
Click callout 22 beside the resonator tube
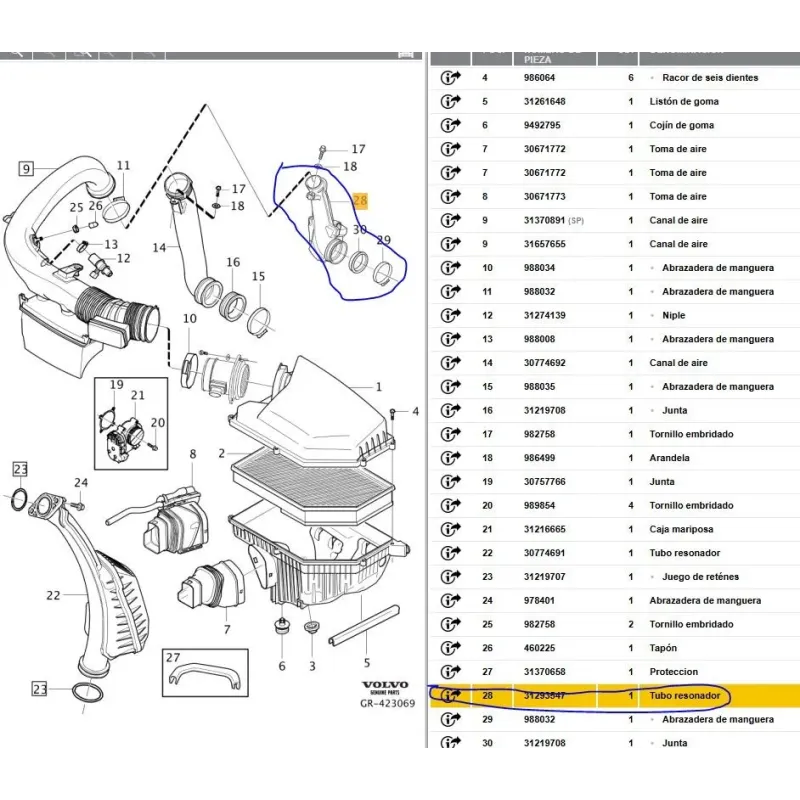(x=53, y=596)
